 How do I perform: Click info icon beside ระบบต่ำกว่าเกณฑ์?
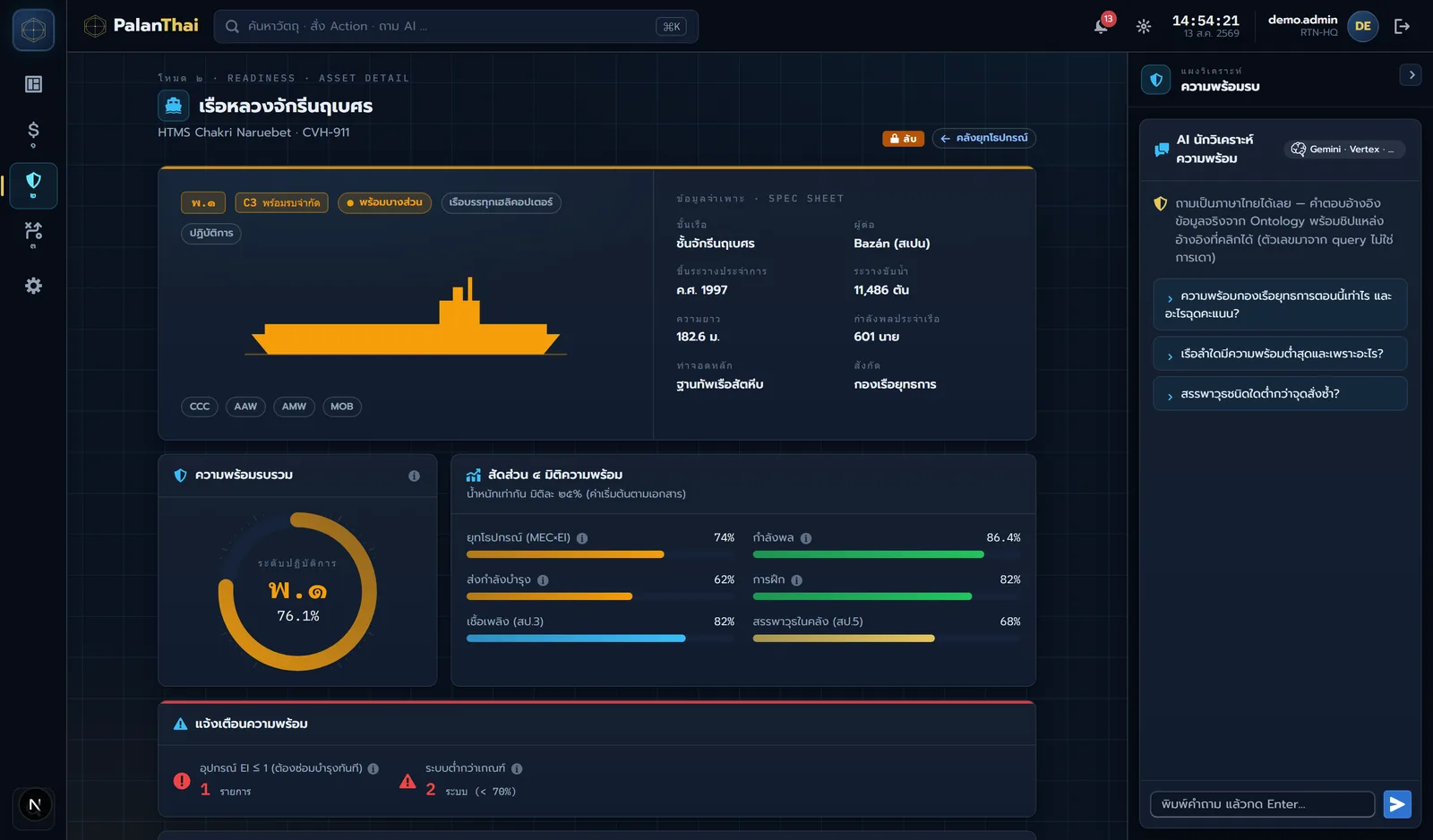(517, 768)
